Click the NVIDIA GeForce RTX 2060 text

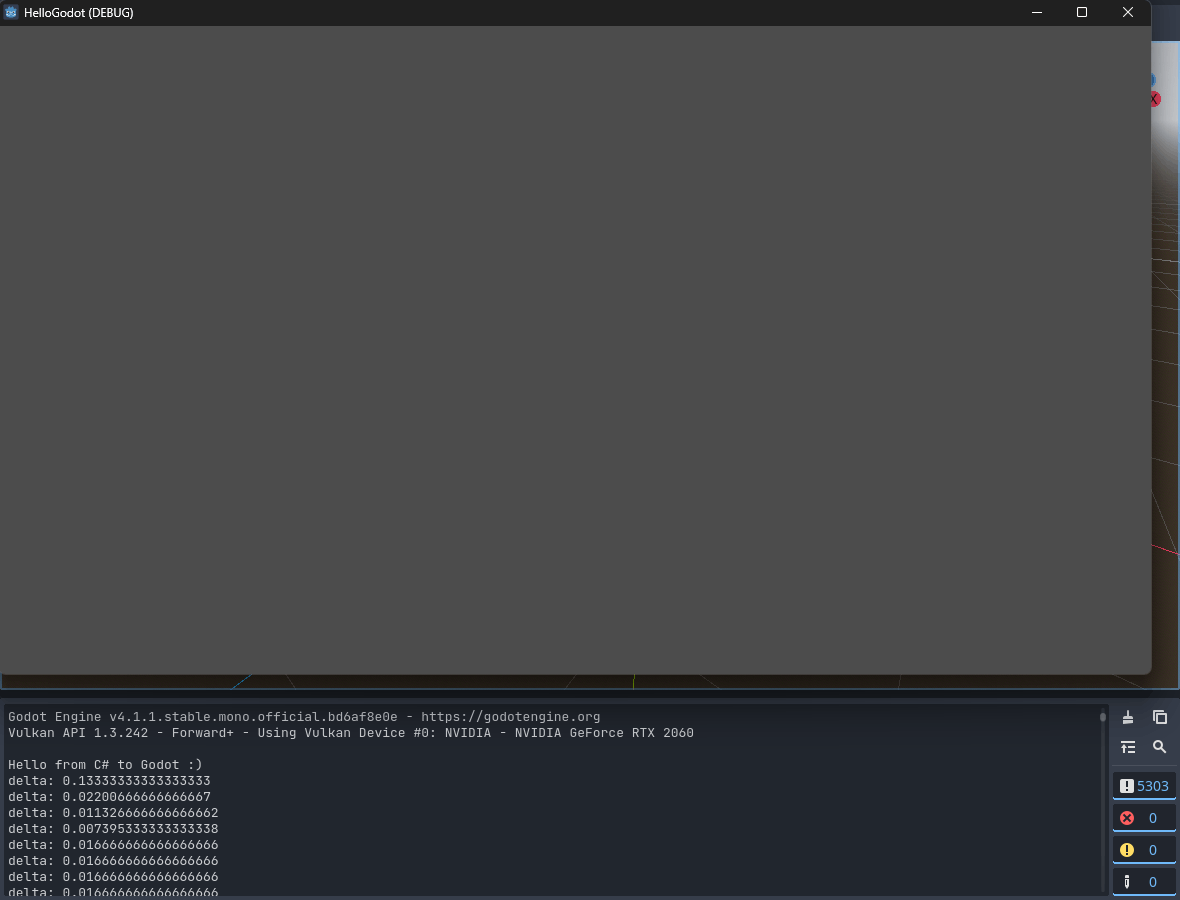604,733
